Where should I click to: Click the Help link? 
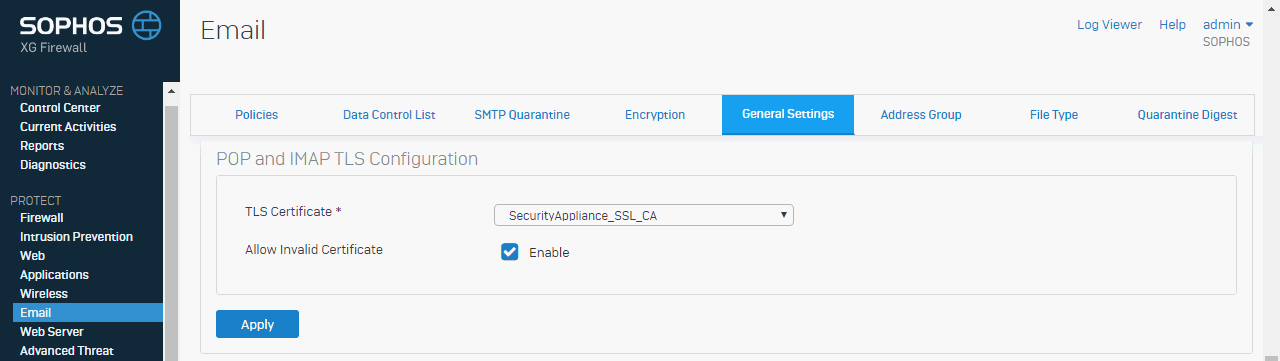point(1172,24)
